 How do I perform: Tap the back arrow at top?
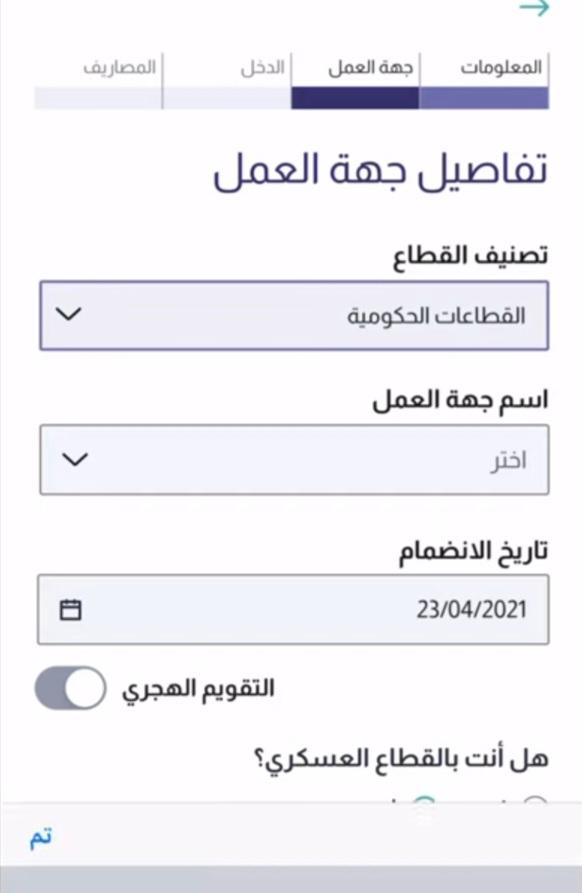pyautogui.click(x=534, y=9)
